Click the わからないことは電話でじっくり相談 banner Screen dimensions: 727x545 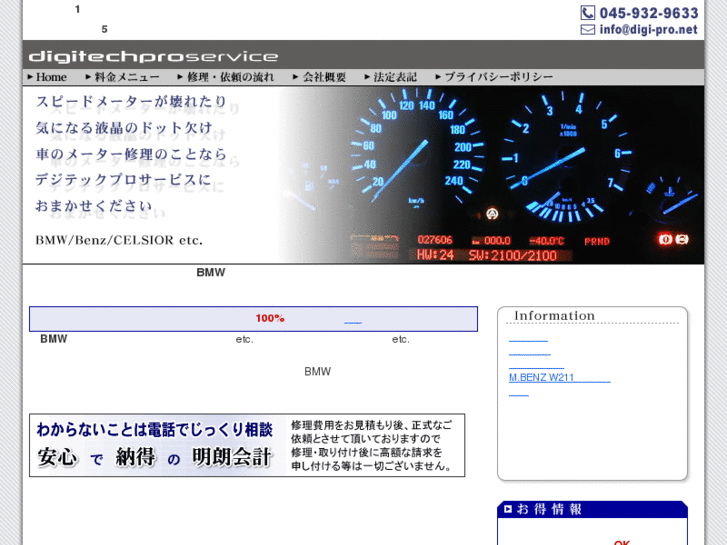(x=247, y=445)
